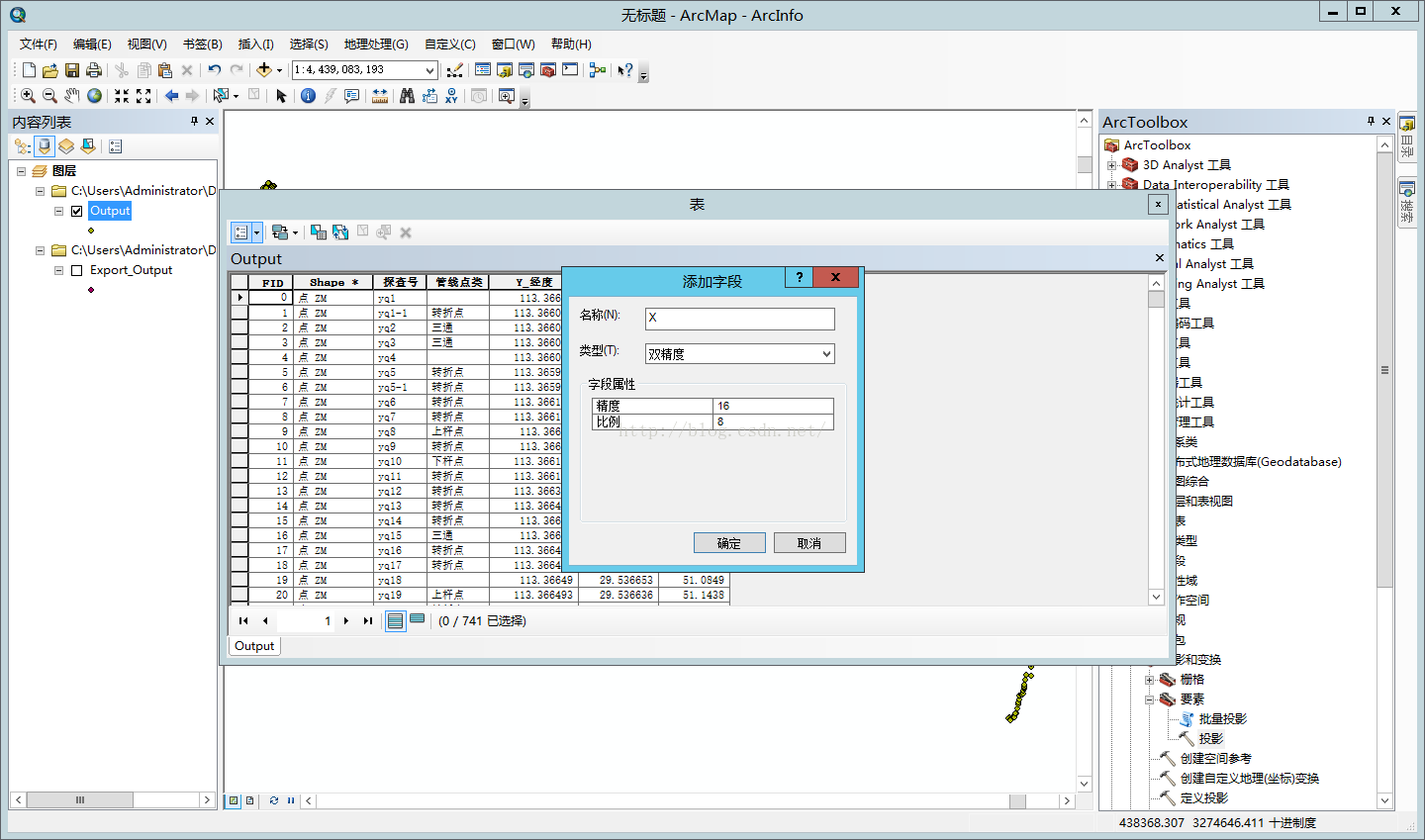Collapse the 要素 toolset in ArcToolbox
1425x840 pixels.
click(x=1149, y=700)
